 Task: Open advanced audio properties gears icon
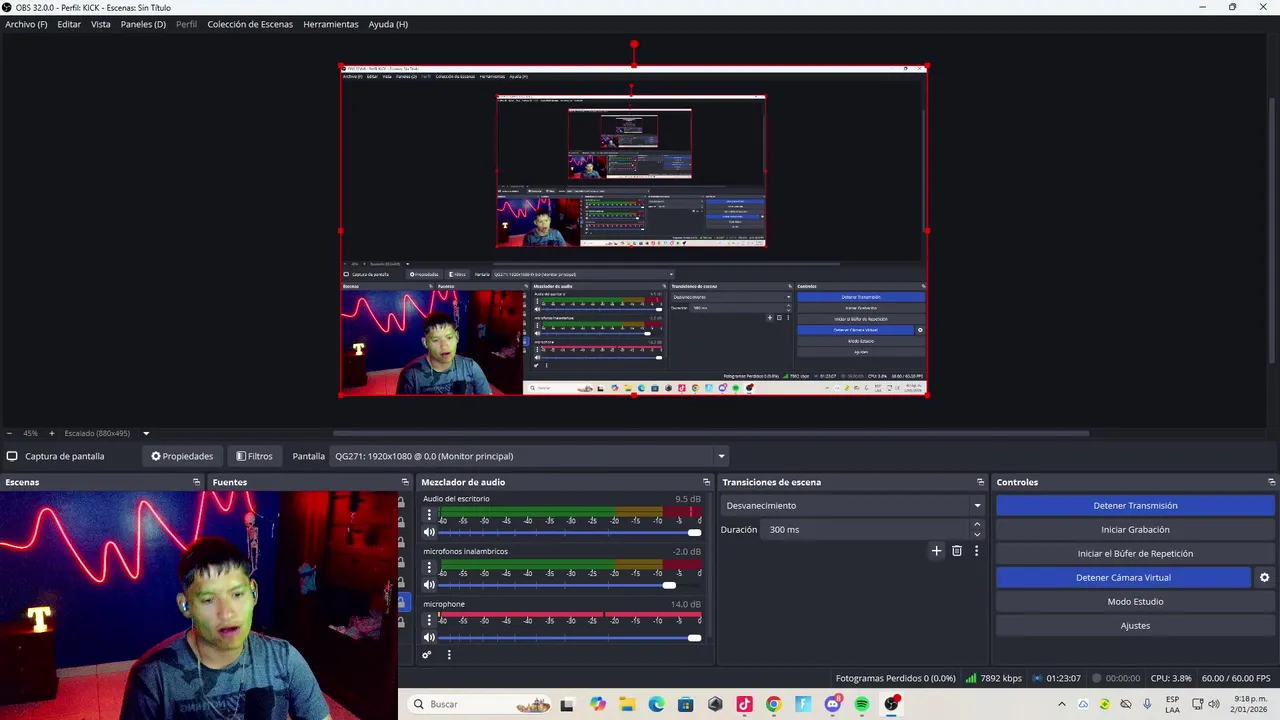click(427, 655)
